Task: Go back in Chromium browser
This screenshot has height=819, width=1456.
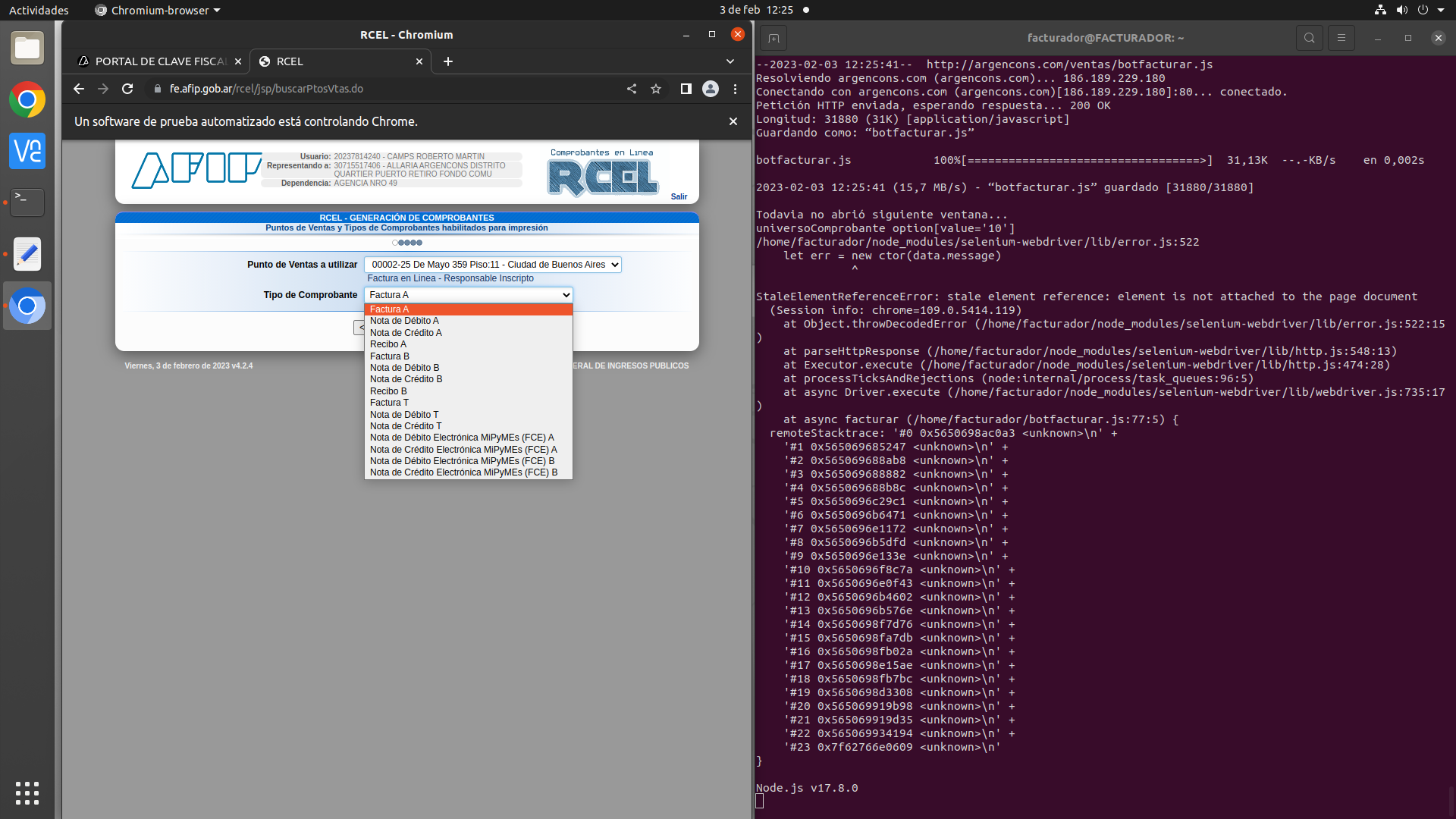Action: (x=79, y=89)
